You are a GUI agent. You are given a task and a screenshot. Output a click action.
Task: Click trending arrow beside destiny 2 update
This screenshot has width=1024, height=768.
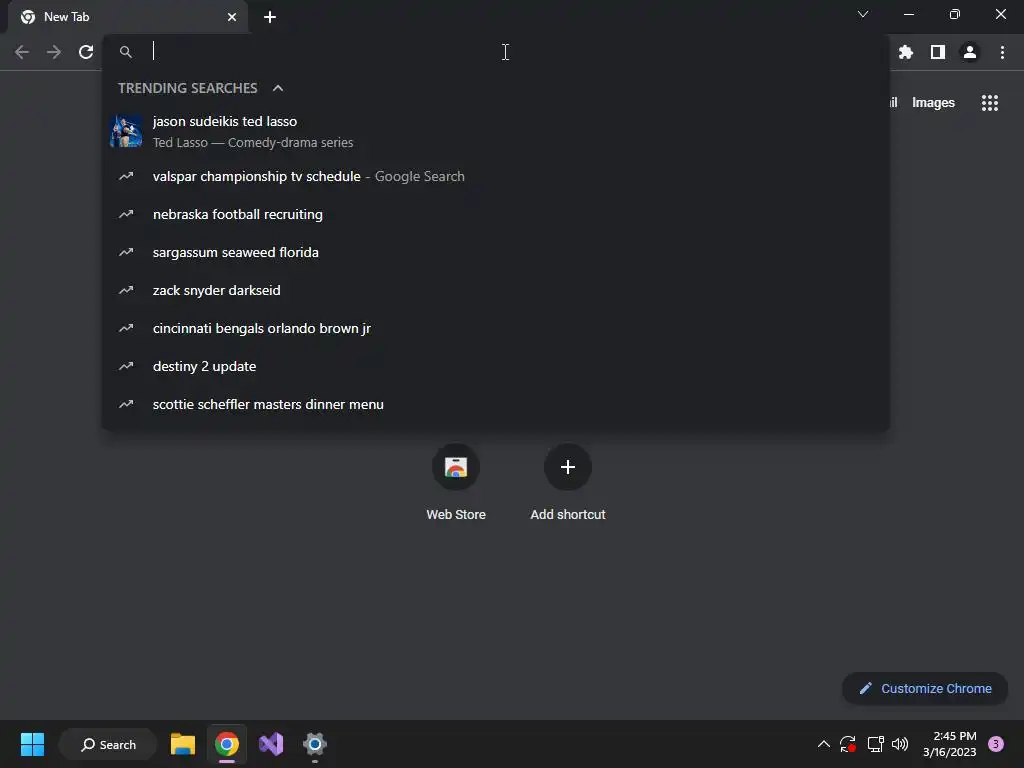coord(126,366)
